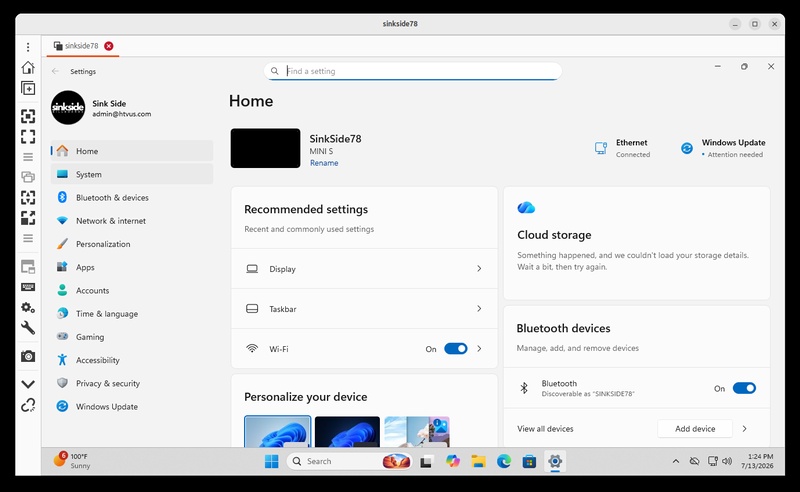Click the chevron beside Add device
Image resolution: width=800 pixels, height=492 pixels.
pyautogui.click(x=744, y=429)
